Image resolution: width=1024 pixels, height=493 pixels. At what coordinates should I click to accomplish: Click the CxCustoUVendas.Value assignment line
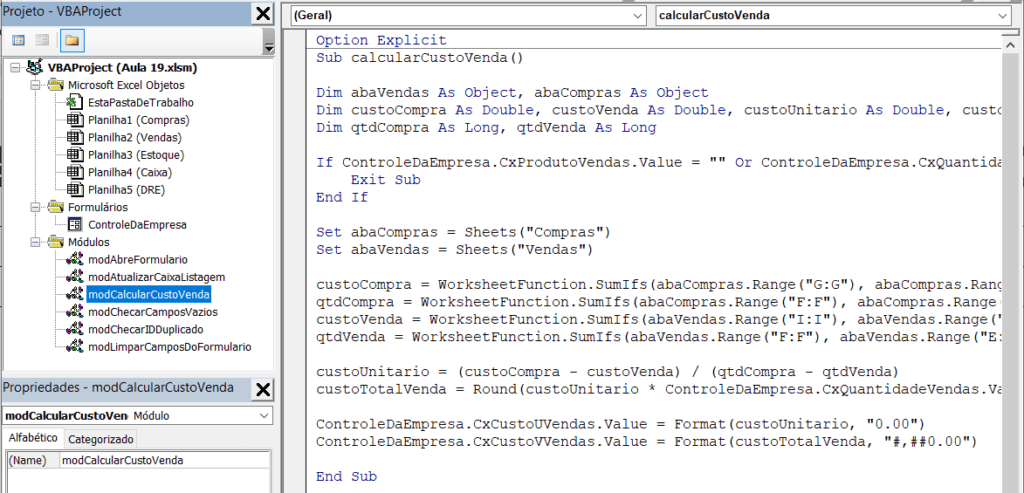[x=620, y=423]
